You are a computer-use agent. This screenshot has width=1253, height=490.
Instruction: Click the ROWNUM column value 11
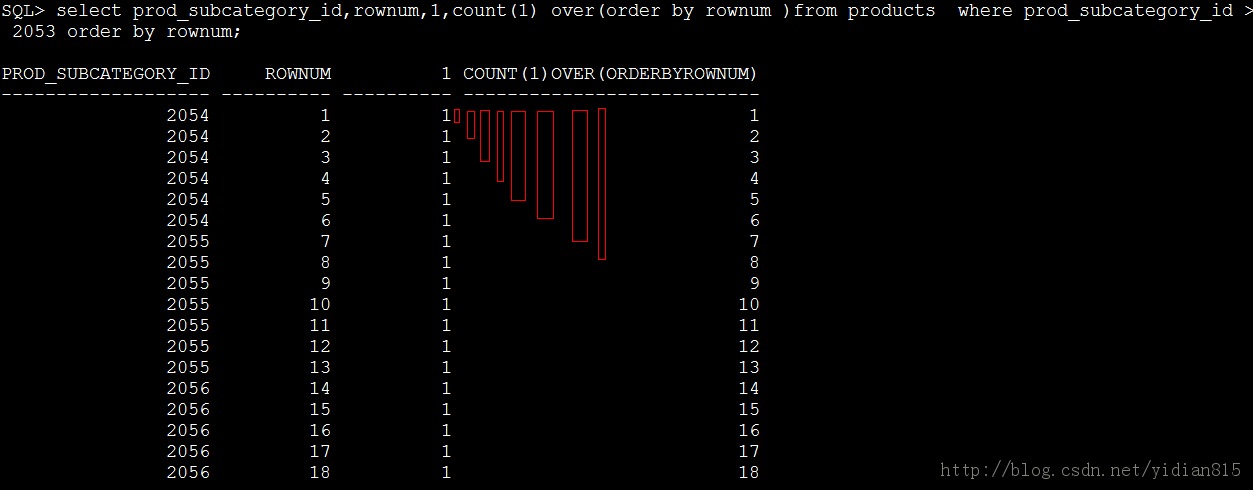coord(320,326)
